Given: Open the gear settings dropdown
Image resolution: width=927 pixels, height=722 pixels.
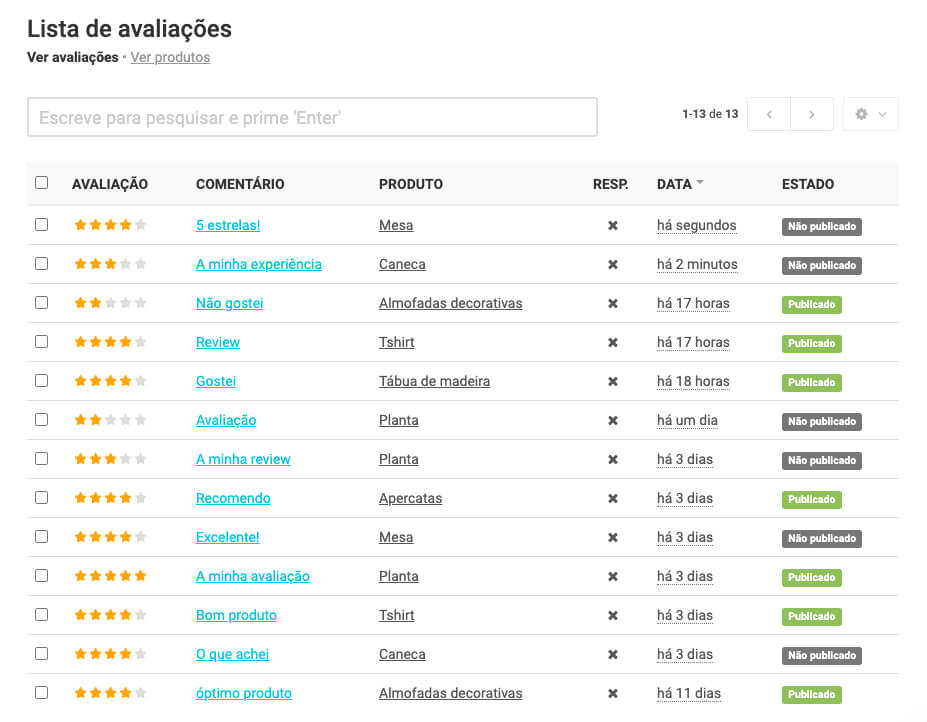Looking at the screenshot, I should tap(870, 115).
